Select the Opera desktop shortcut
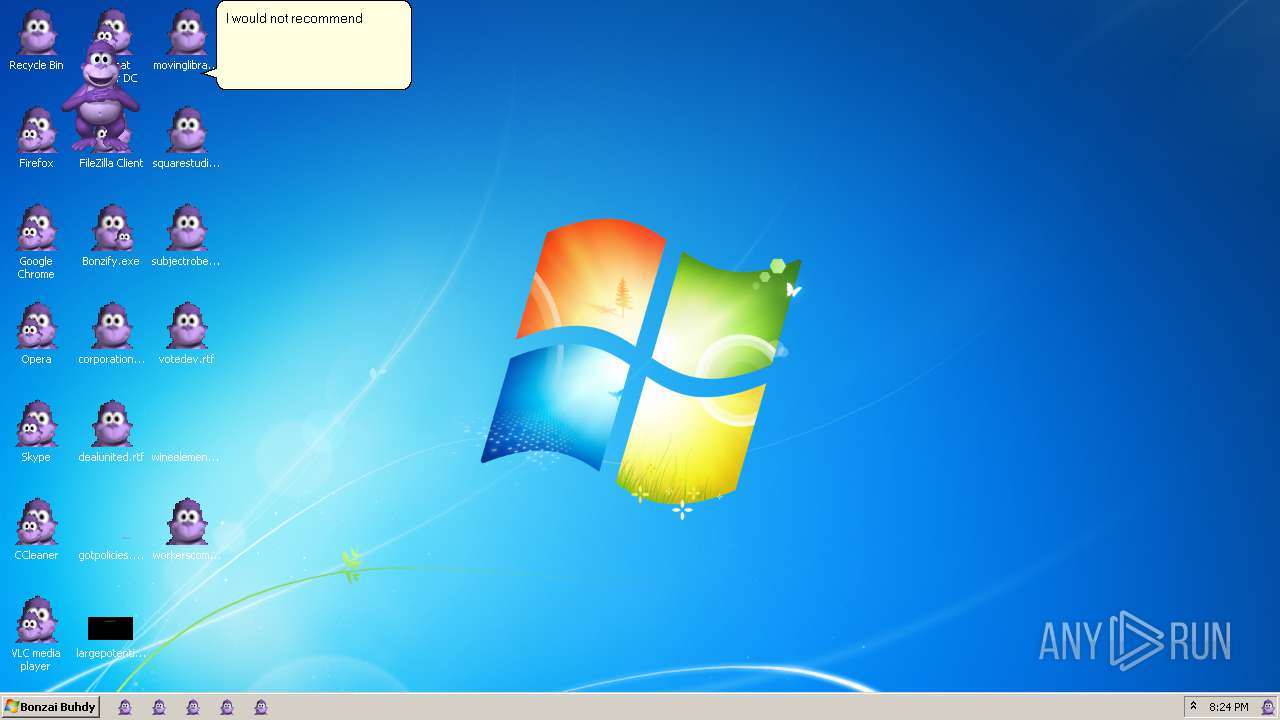Screen dimensions: 1280x720 36,335
